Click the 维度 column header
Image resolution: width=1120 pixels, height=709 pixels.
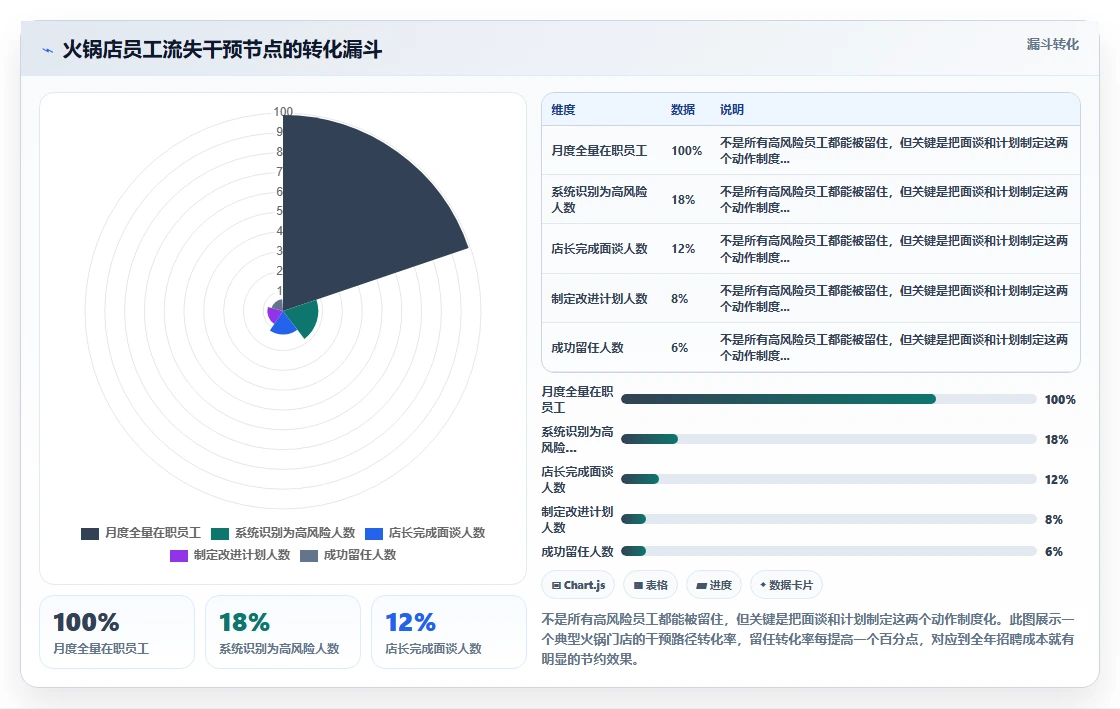[563, 109]
